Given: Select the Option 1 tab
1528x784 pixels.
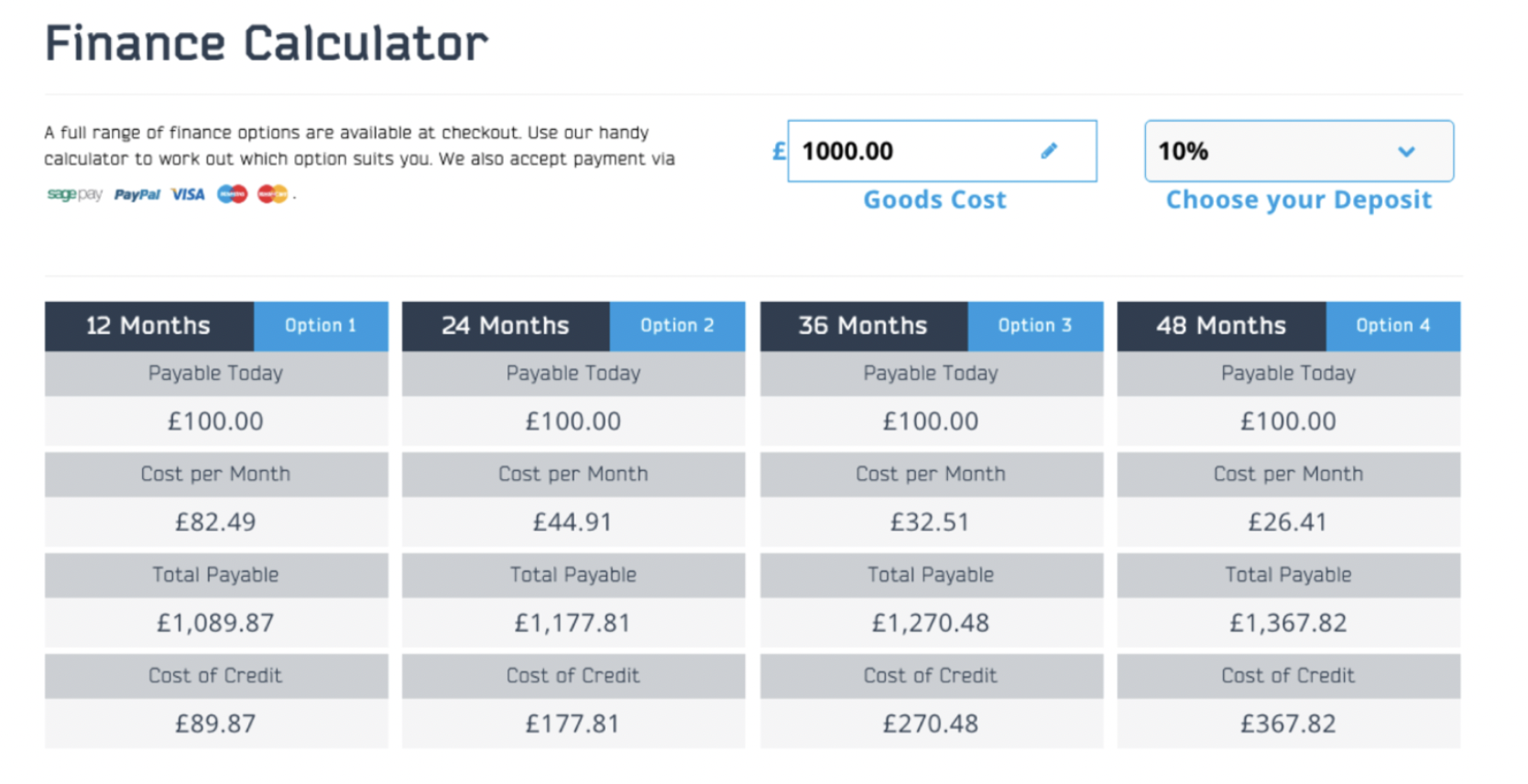Looking at the screenshot, I should coord(321,326).
